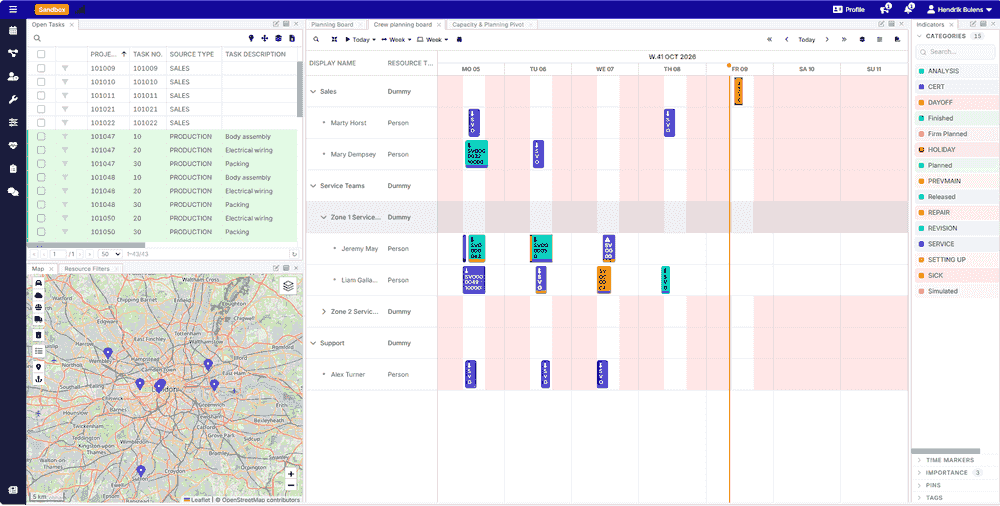Expand the Zone 2 Service group
1000x506 pixels.
tap(323, 312)
